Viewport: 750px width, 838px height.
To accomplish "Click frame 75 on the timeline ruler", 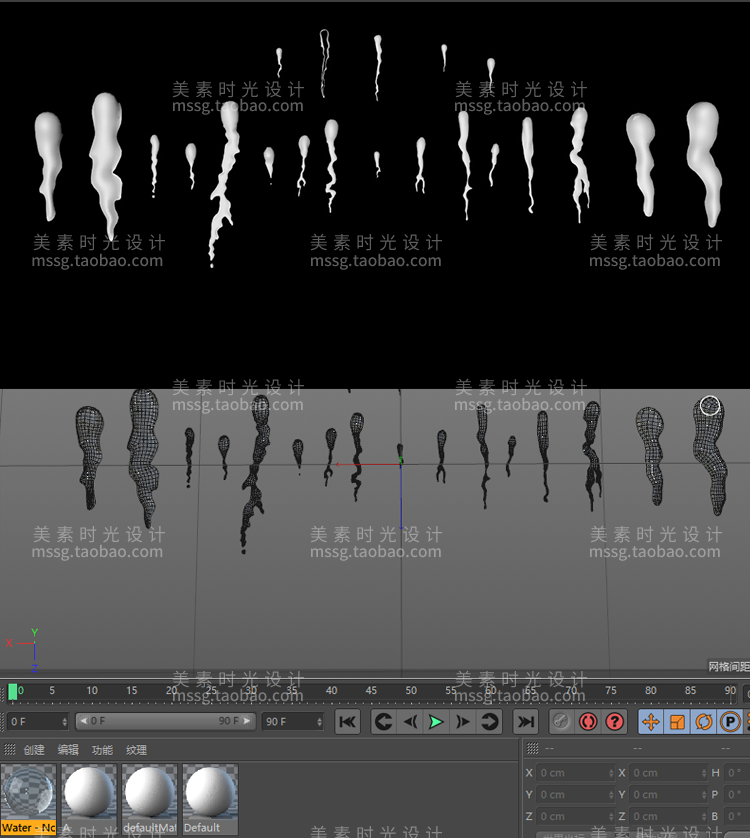I will coord(610,690).
